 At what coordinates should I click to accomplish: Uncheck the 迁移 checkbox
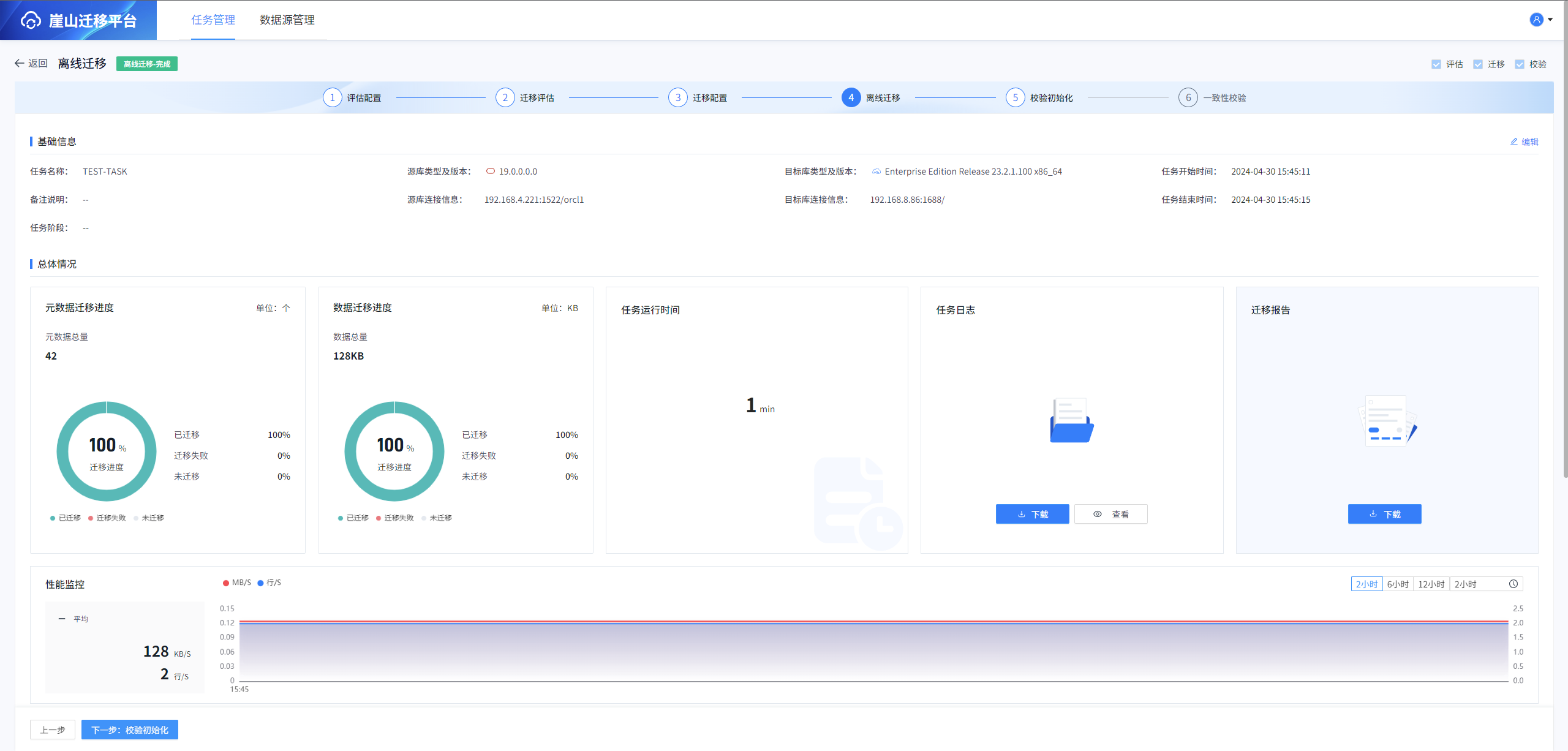[x=1478, y=64]
